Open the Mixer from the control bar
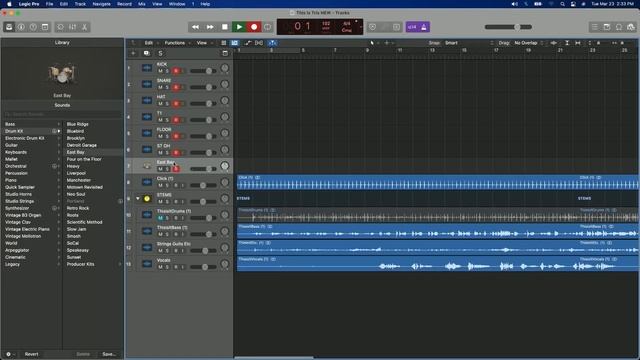This screenshot has width=640, height=360. [x=72, y=27]
